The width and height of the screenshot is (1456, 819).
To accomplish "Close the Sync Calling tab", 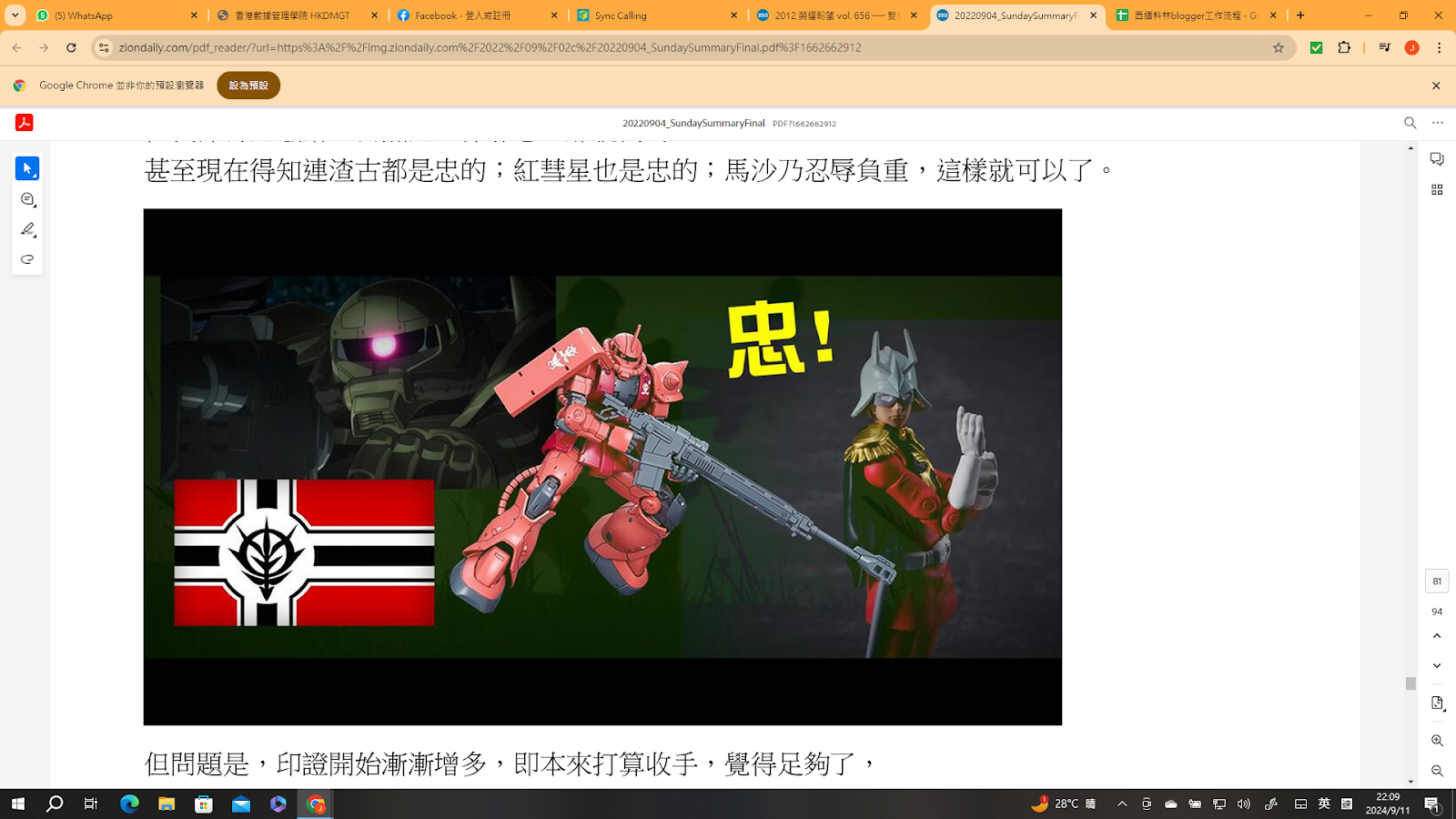I will coord(733,15).
